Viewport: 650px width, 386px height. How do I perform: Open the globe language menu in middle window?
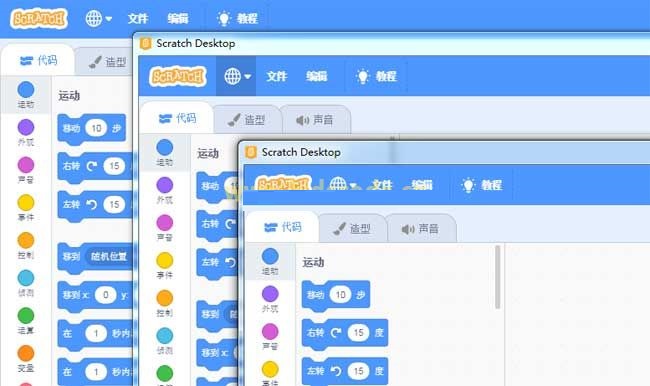[236, 76]
